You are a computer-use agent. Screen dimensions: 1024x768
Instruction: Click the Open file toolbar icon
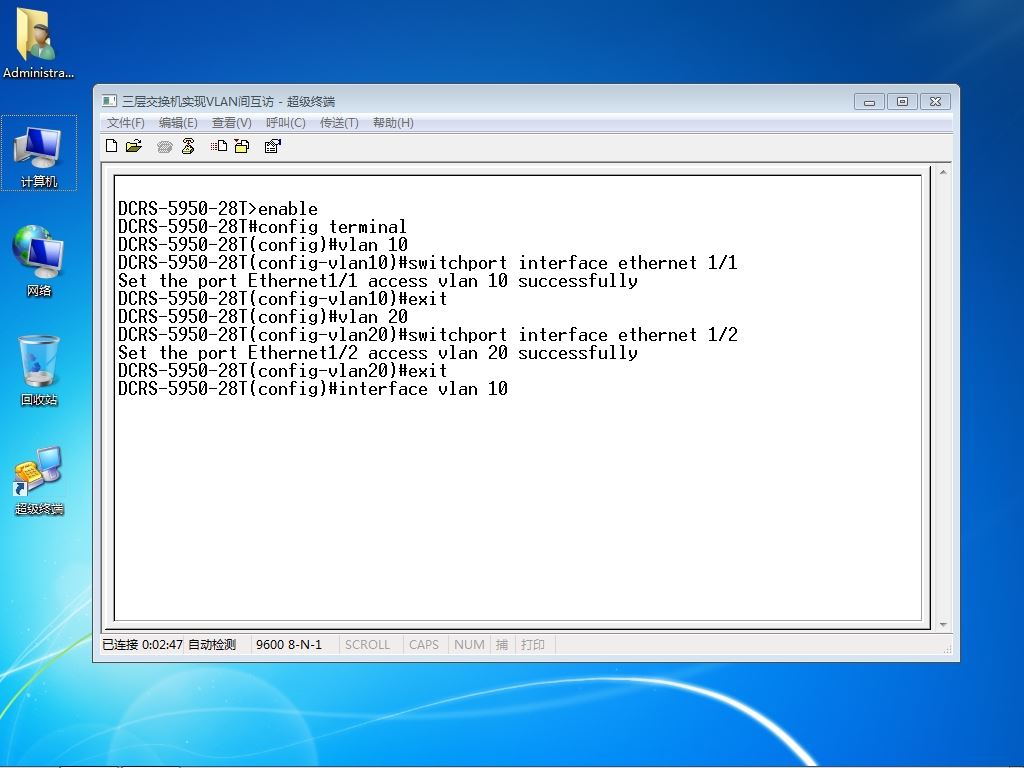point(134,146)
